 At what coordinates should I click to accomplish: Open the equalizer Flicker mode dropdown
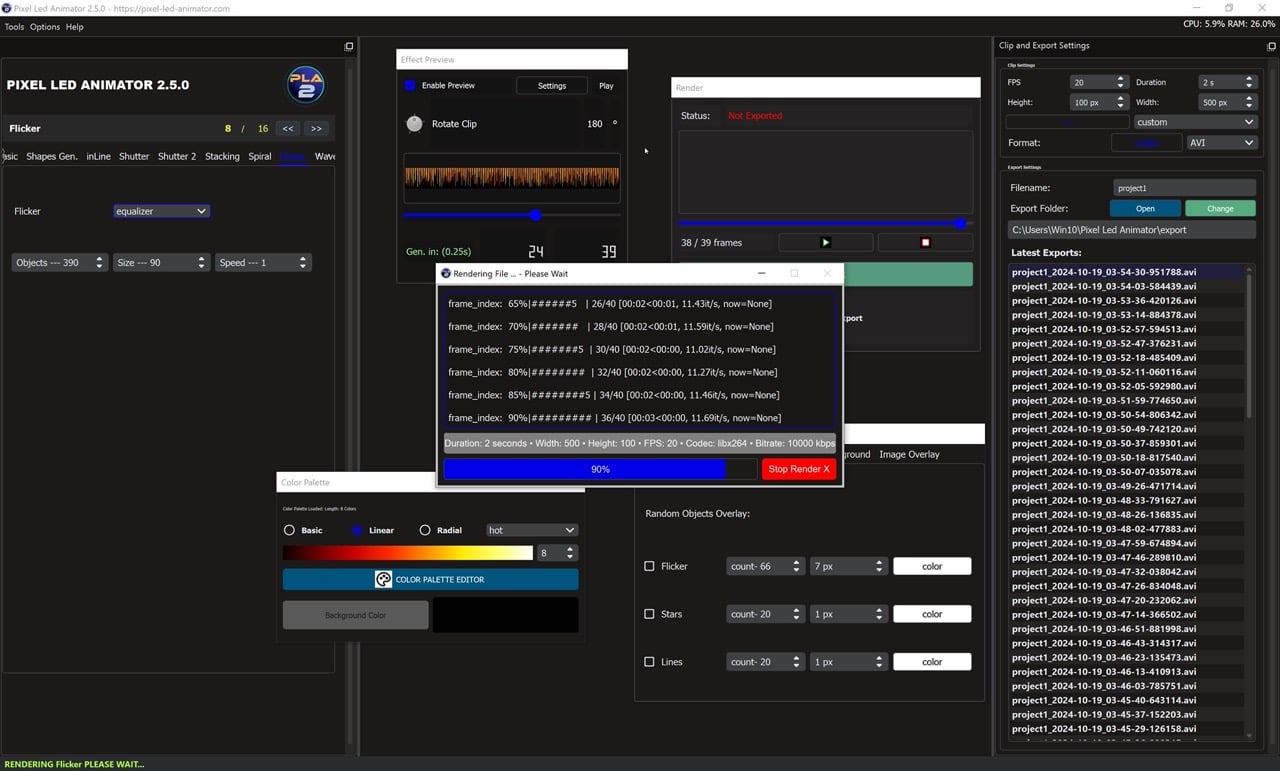tap(161, 211)
